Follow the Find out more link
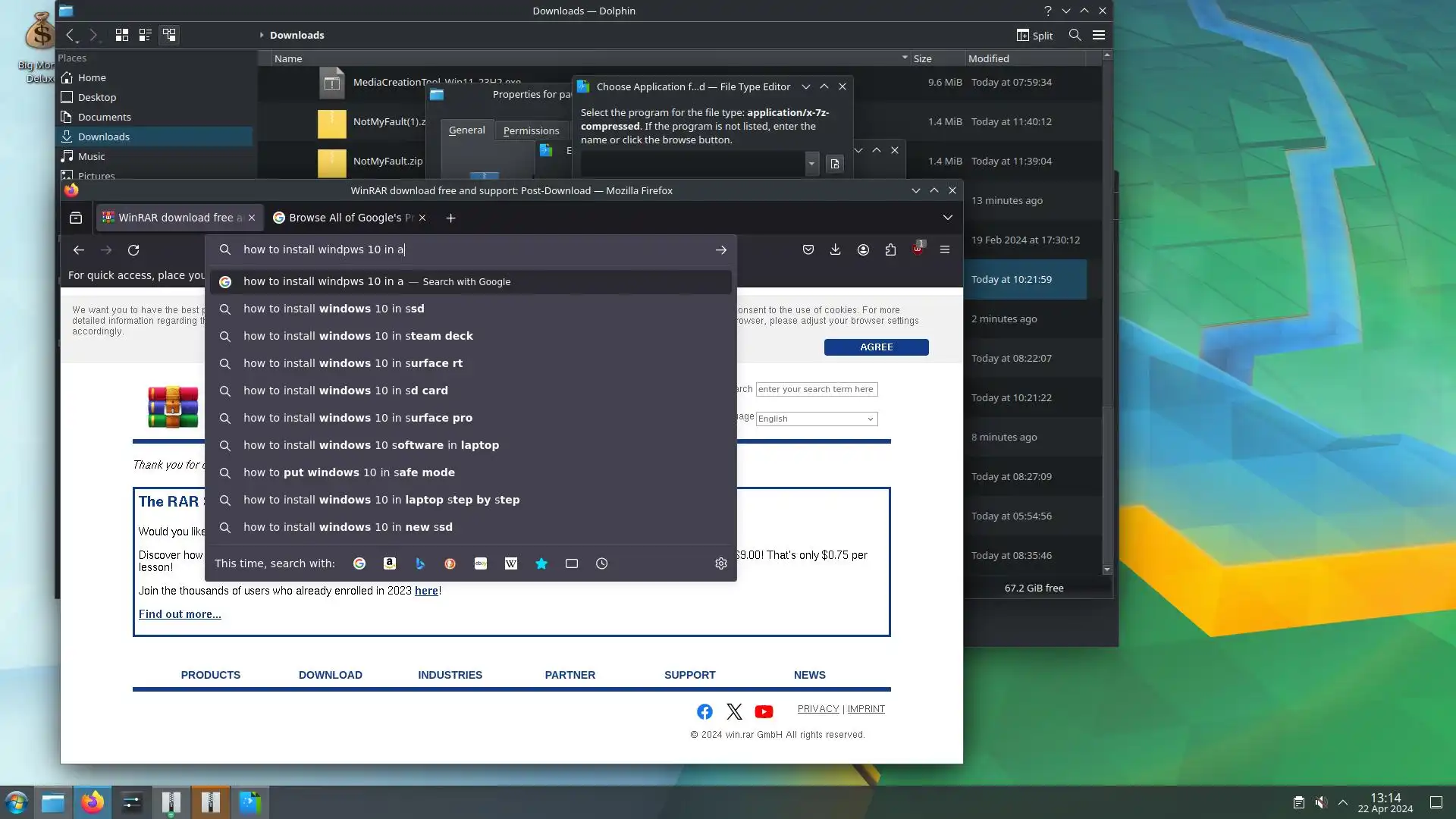The height and width of the screenshot is (819, 1456). (x=180, y=614)
